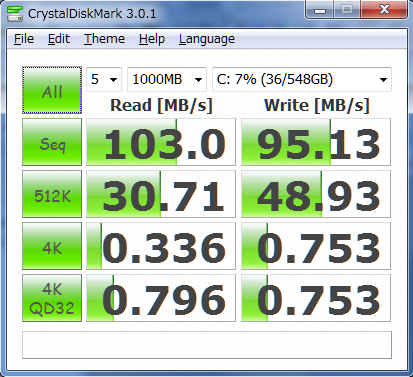Select the 4K write result 0.753
This screenshot has width=413, height=377.
[316, 246]
